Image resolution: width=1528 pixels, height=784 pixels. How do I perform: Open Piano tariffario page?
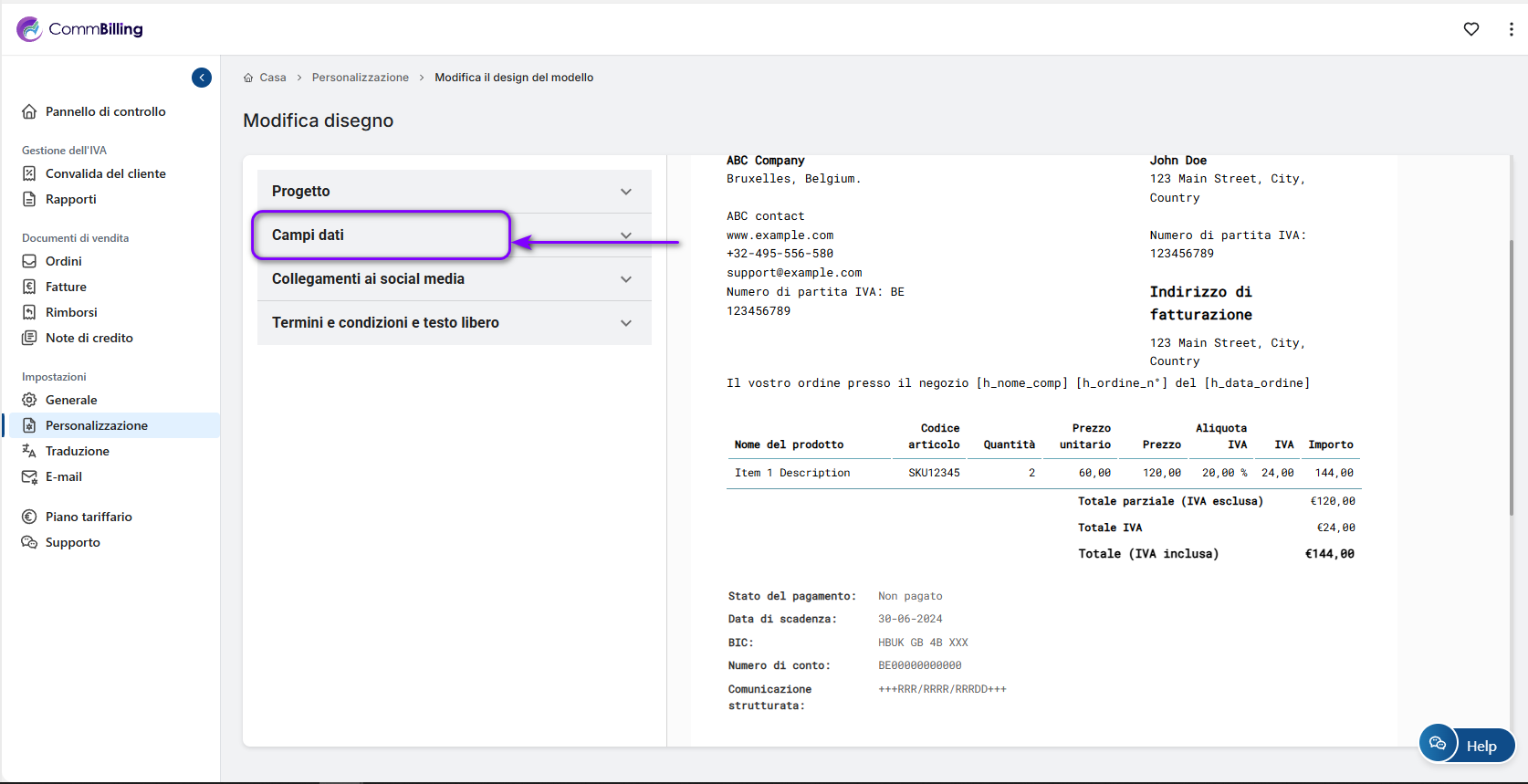pos(89,517)
